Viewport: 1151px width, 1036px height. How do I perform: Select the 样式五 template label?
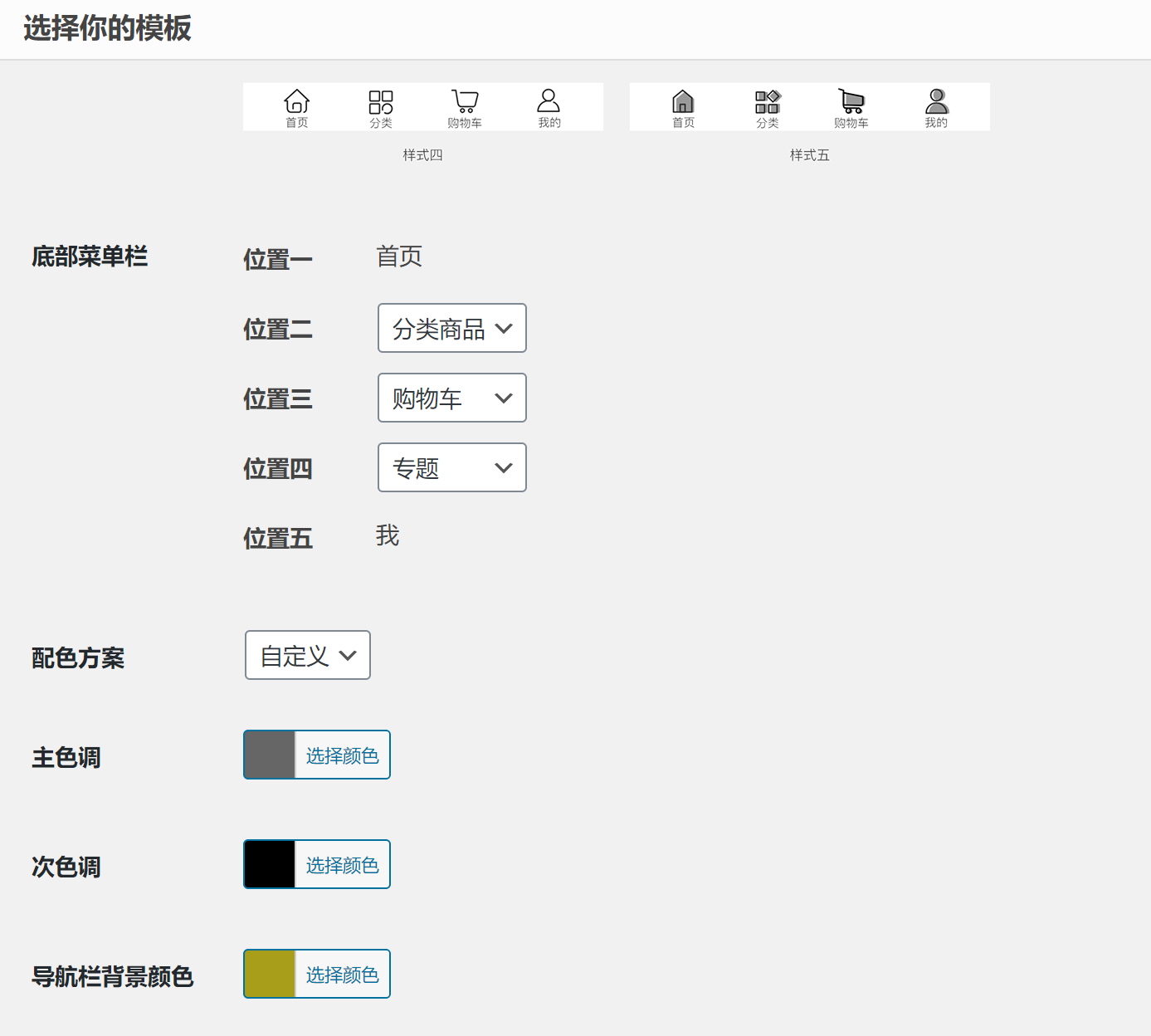point(809,155)
